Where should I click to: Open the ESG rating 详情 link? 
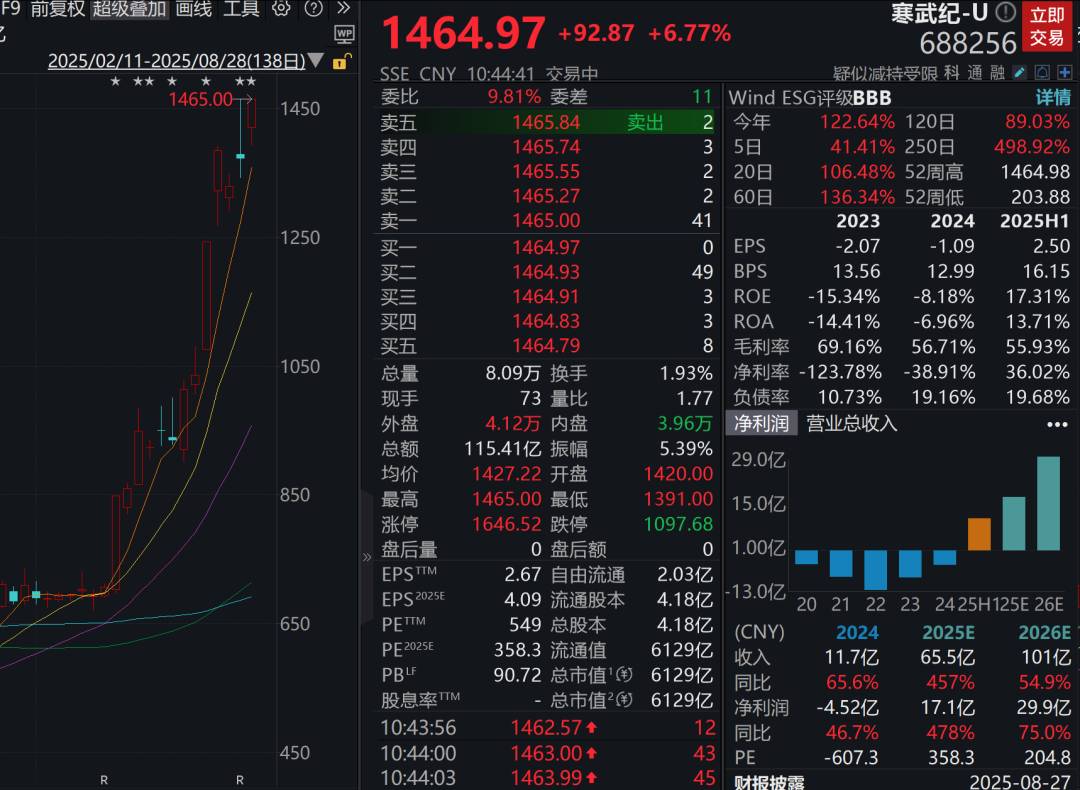click(1053, 97)
